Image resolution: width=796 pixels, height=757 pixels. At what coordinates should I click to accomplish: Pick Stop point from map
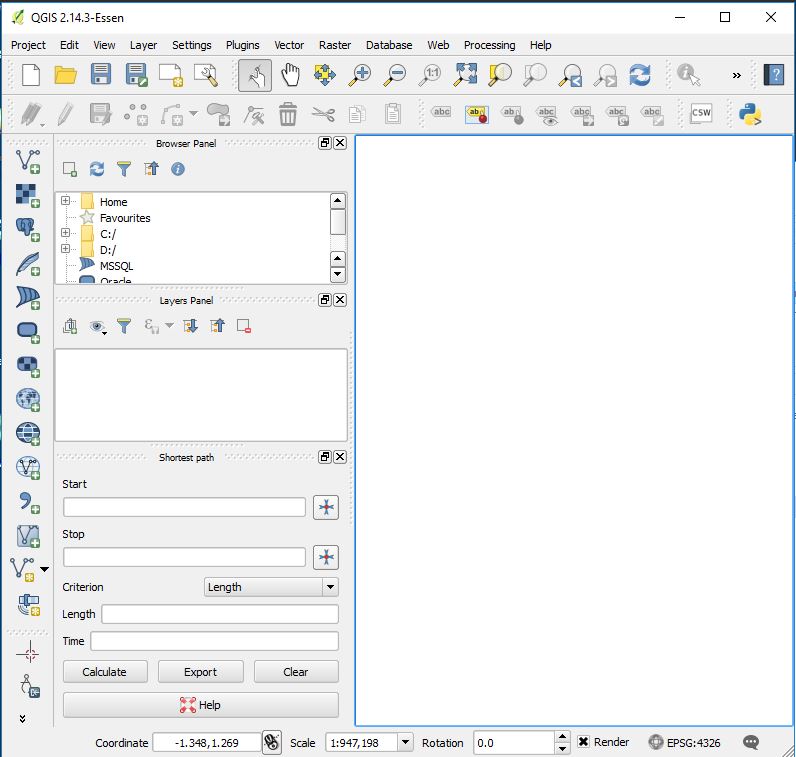point(326,557)
